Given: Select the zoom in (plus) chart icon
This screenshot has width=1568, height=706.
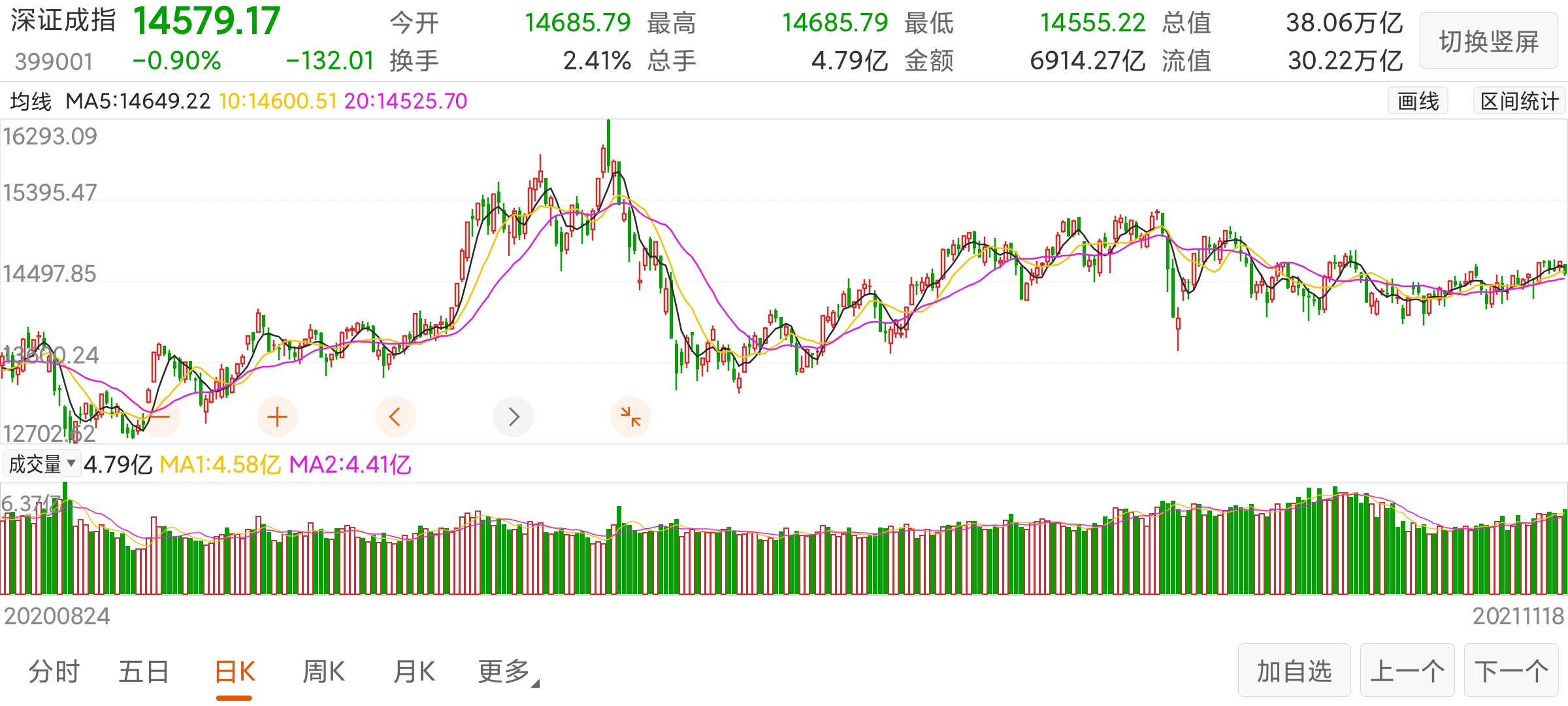Looking at the screenshot, I should (x=277, y=416).
